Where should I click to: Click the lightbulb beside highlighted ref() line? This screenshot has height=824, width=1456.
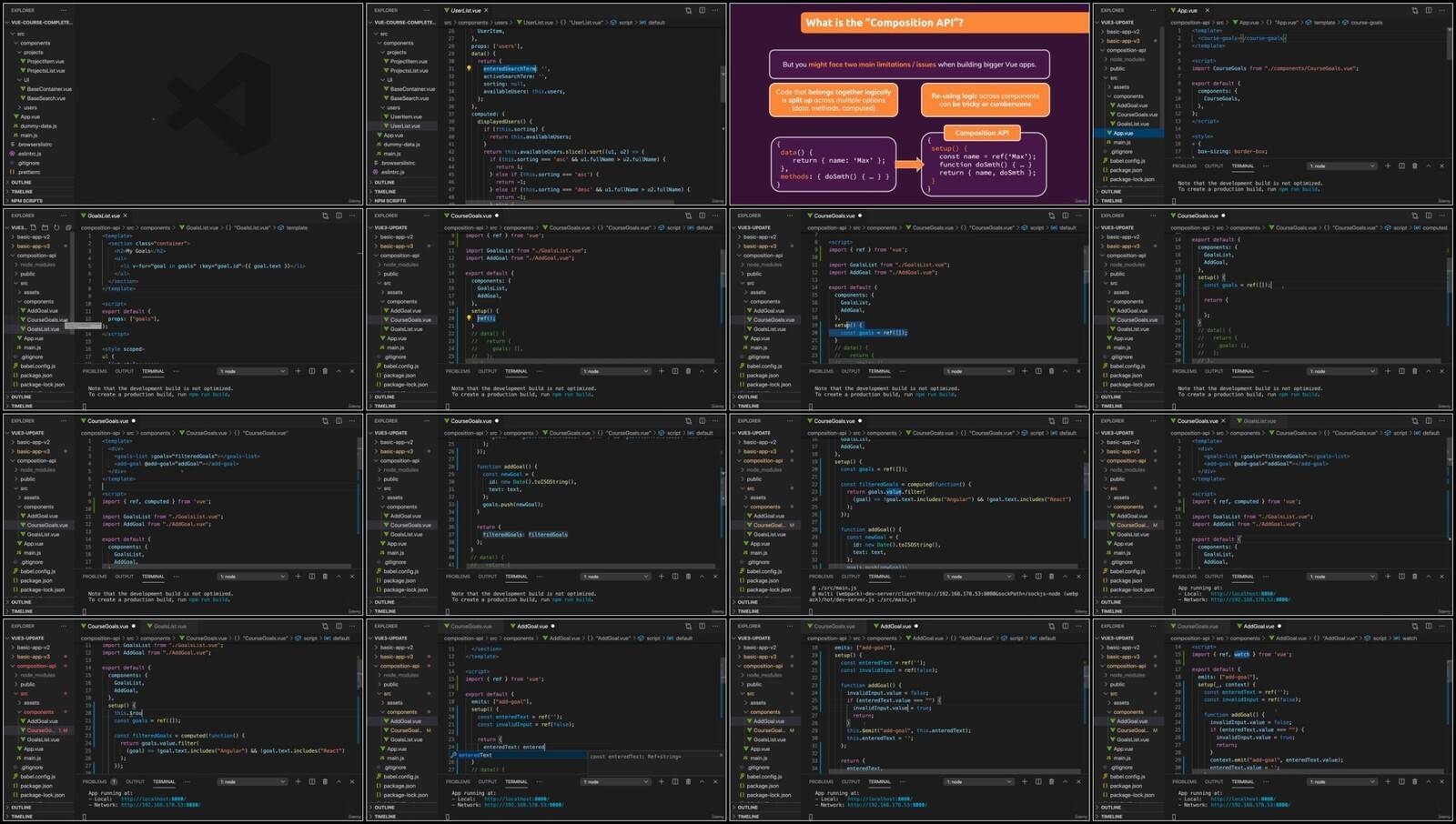pos(469,318)
